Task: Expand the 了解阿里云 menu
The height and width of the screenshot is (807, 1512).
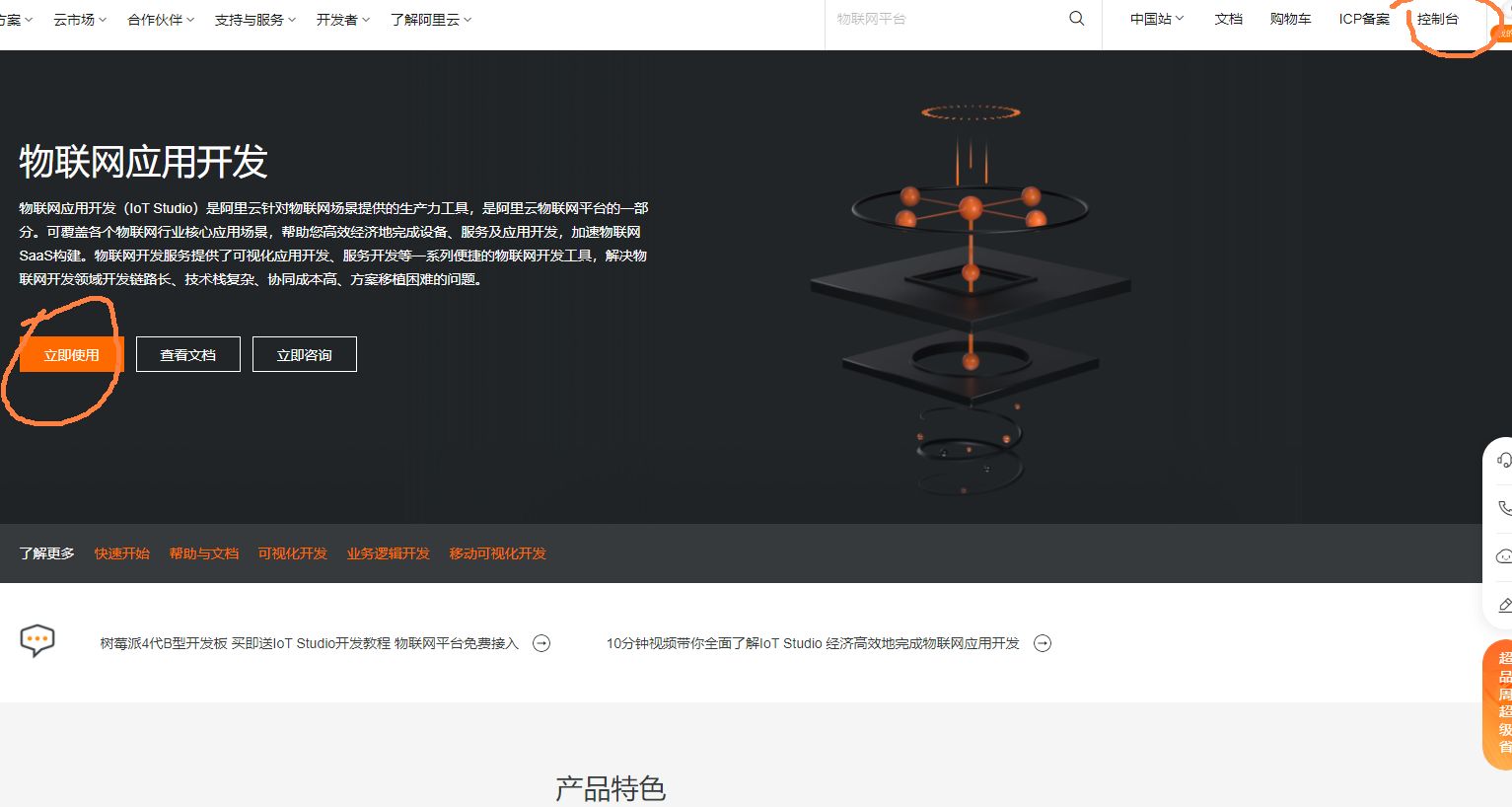Action: 431,20
